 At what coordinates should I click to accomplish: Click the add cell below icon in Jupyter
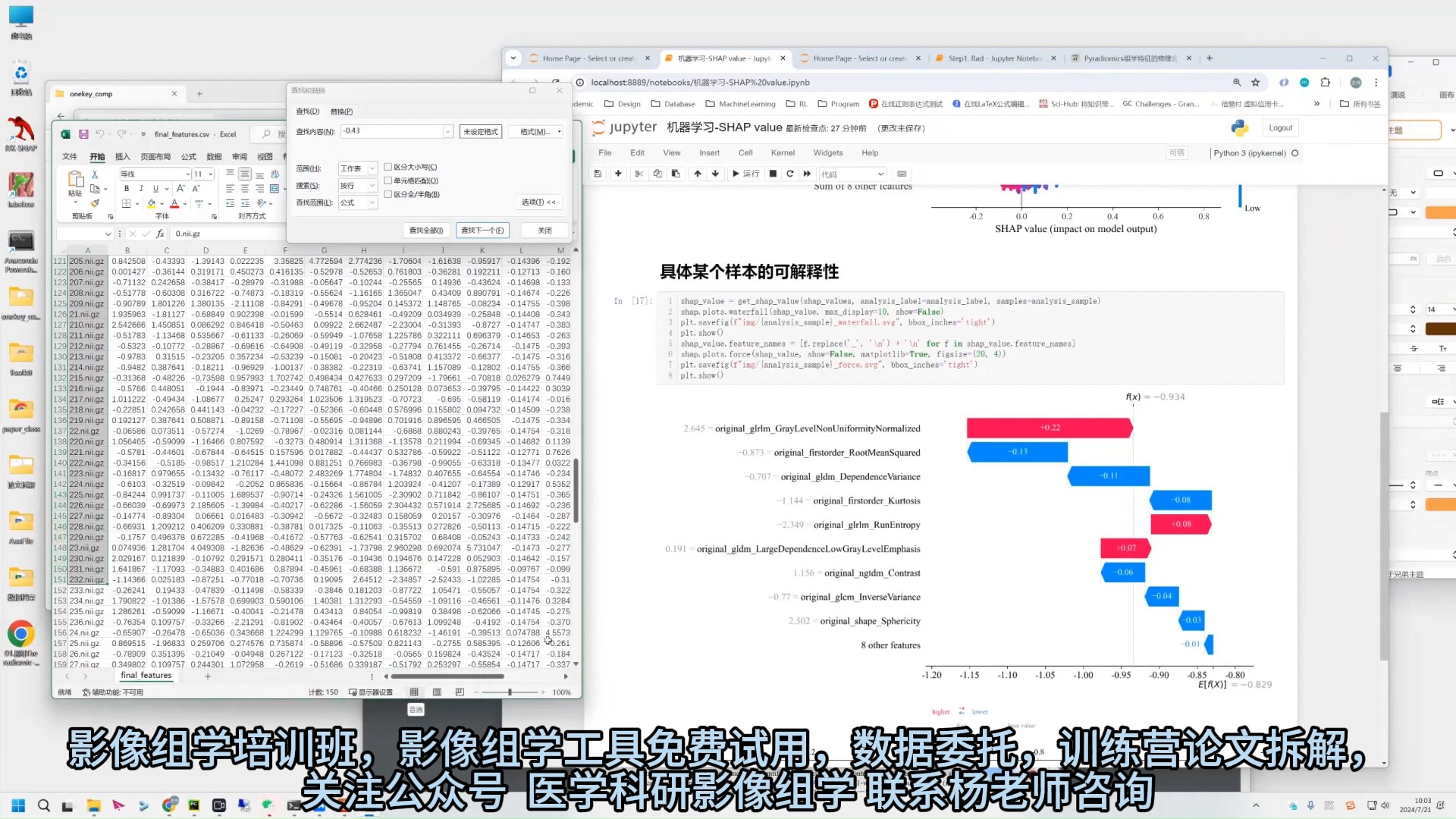pos(620,173)
